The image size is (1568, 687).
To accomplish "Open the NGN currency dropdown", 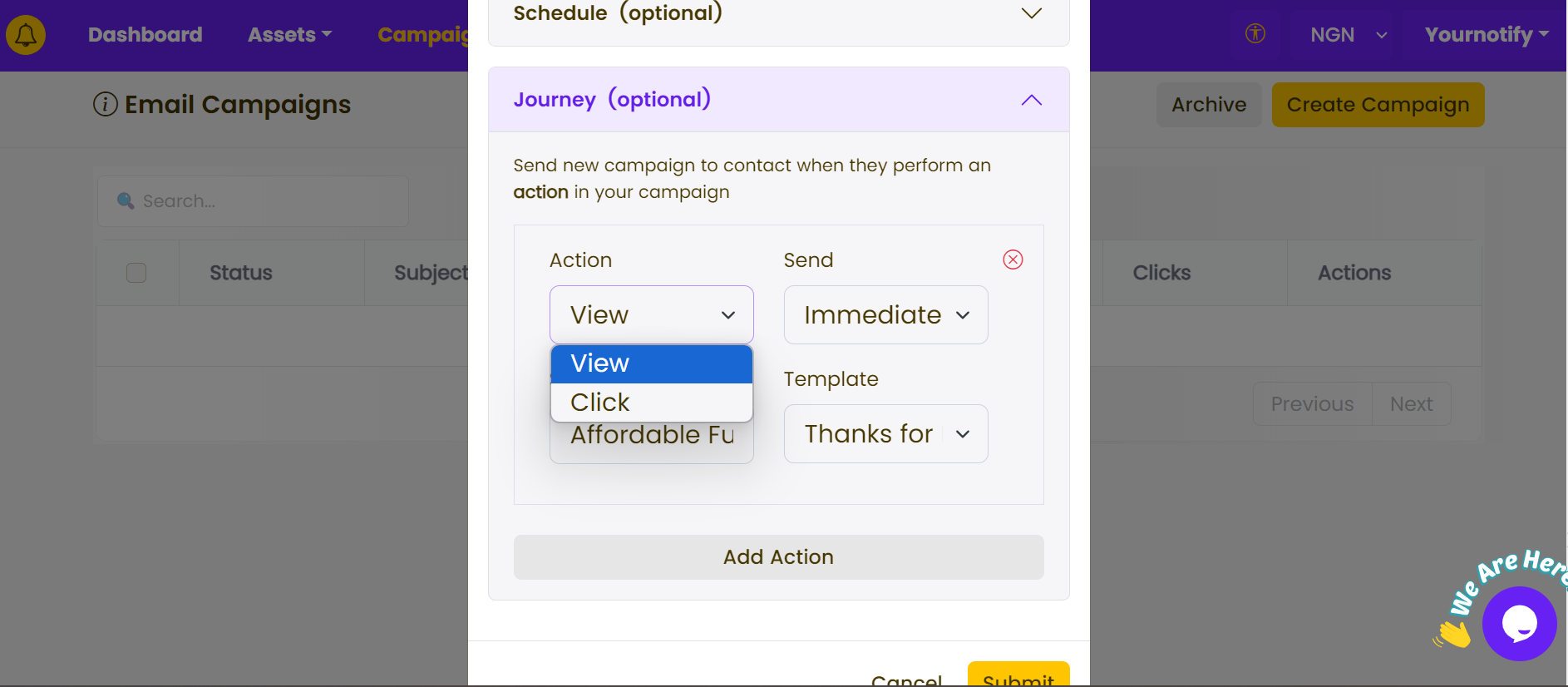I will click(x=1349, y=35).
